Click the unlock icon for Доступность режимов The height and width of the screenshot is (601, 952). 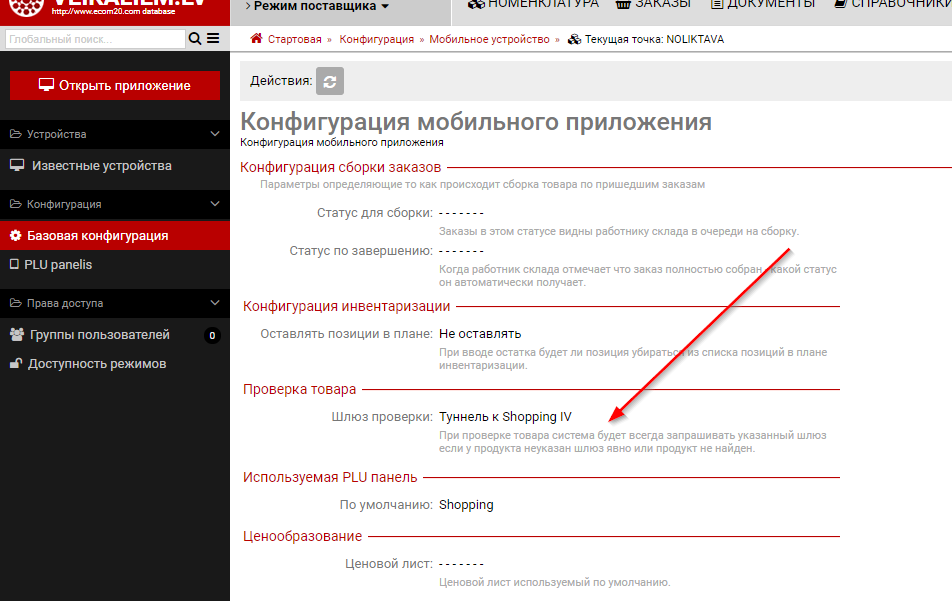tap(16, 364)
